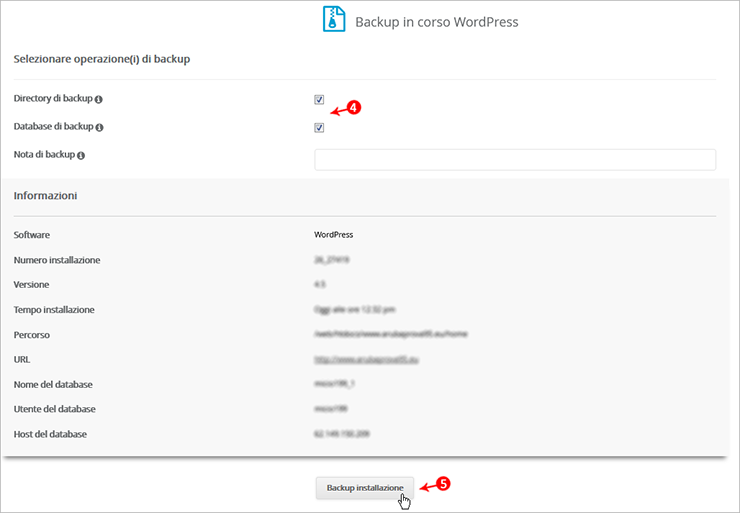Click the 'Software' row label
The image size is (740, 513).
point(32,235)
